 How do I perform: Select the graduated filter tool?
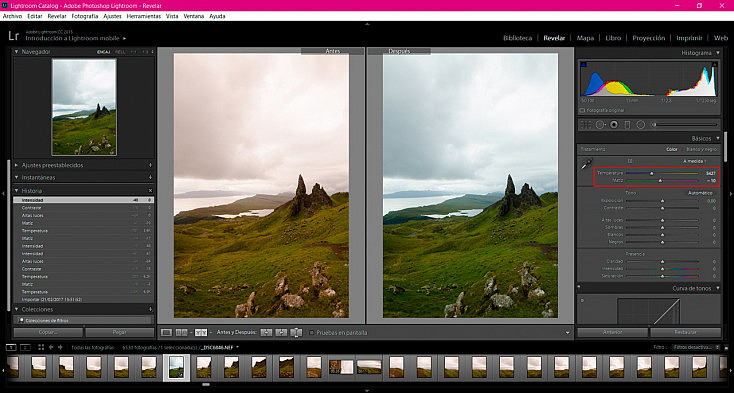pyautogui.click(x=628, y=124)
